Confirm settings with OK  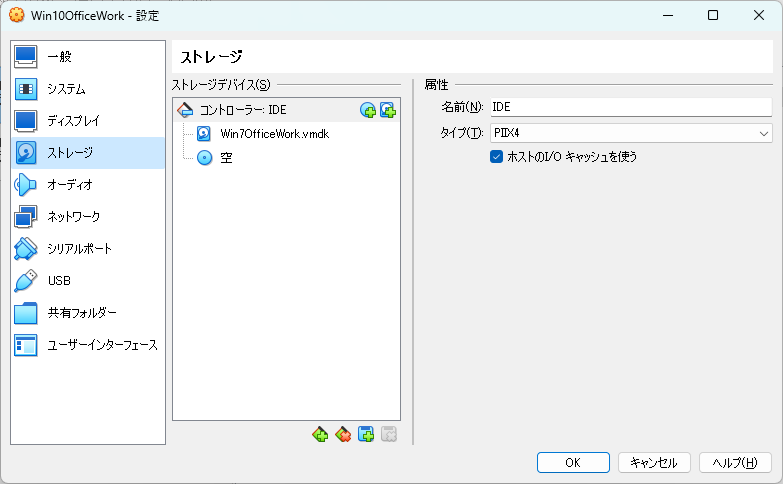coord(573,463)
